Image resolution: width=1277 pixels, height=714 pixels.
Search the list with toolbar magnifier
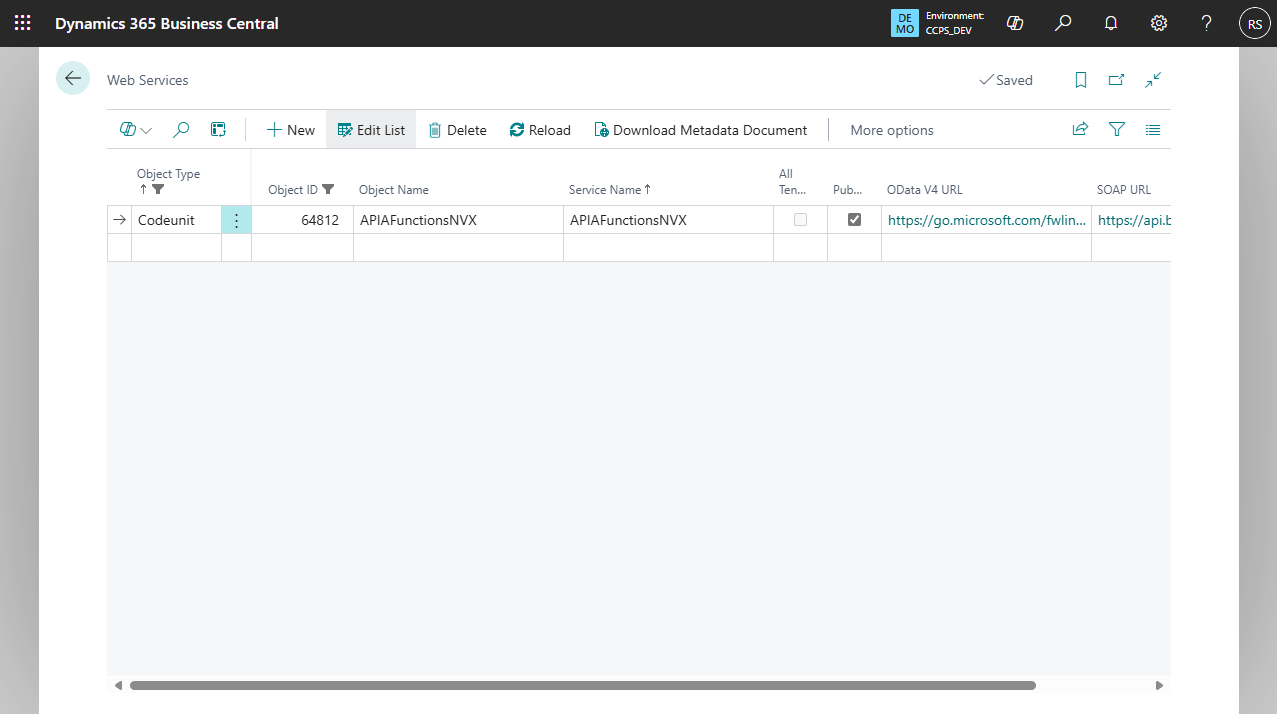(181, 130)
